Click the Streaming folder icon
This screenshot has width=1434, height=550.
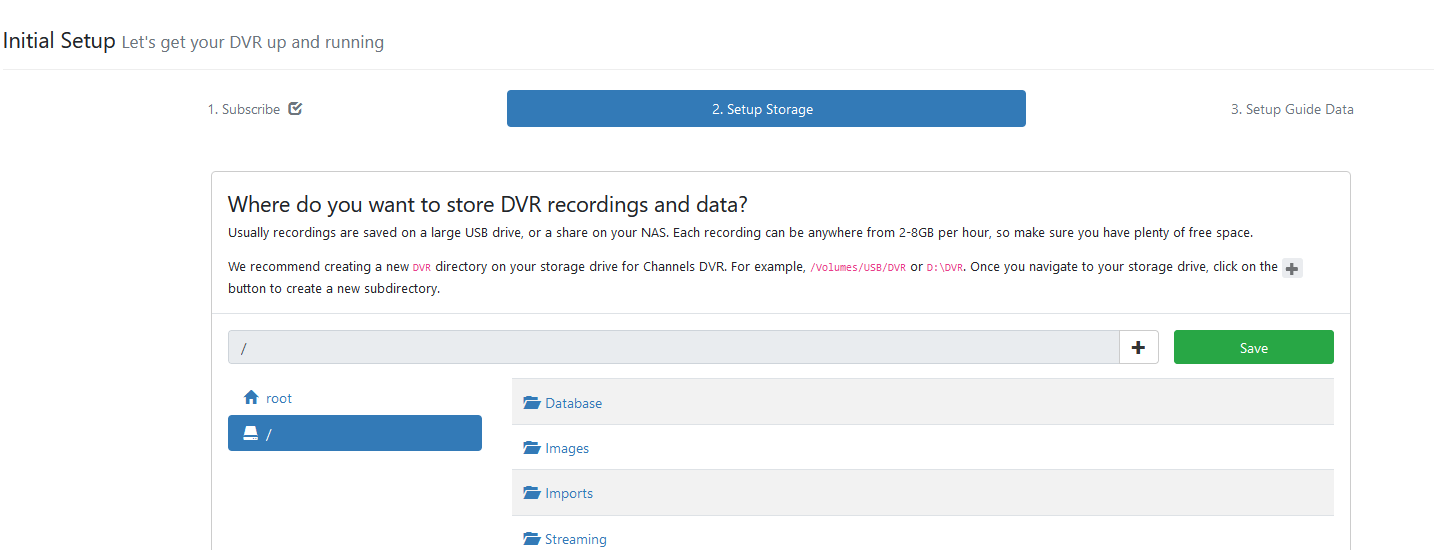pos(531,539)
